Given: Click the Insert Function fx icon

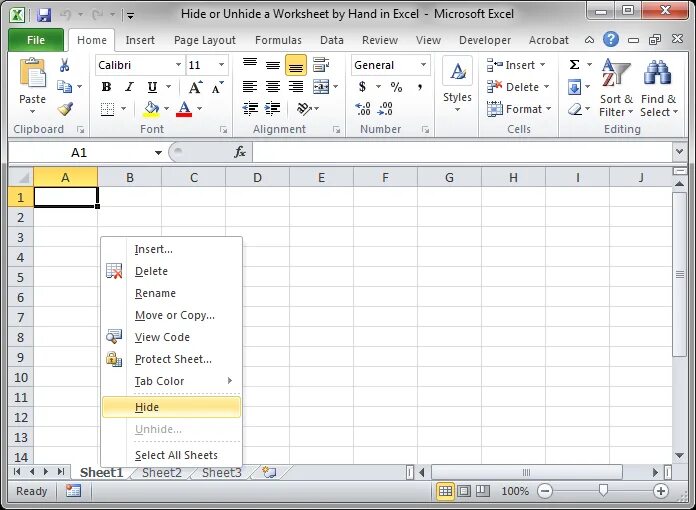Looking at the screenshot, I should point(240,152).
